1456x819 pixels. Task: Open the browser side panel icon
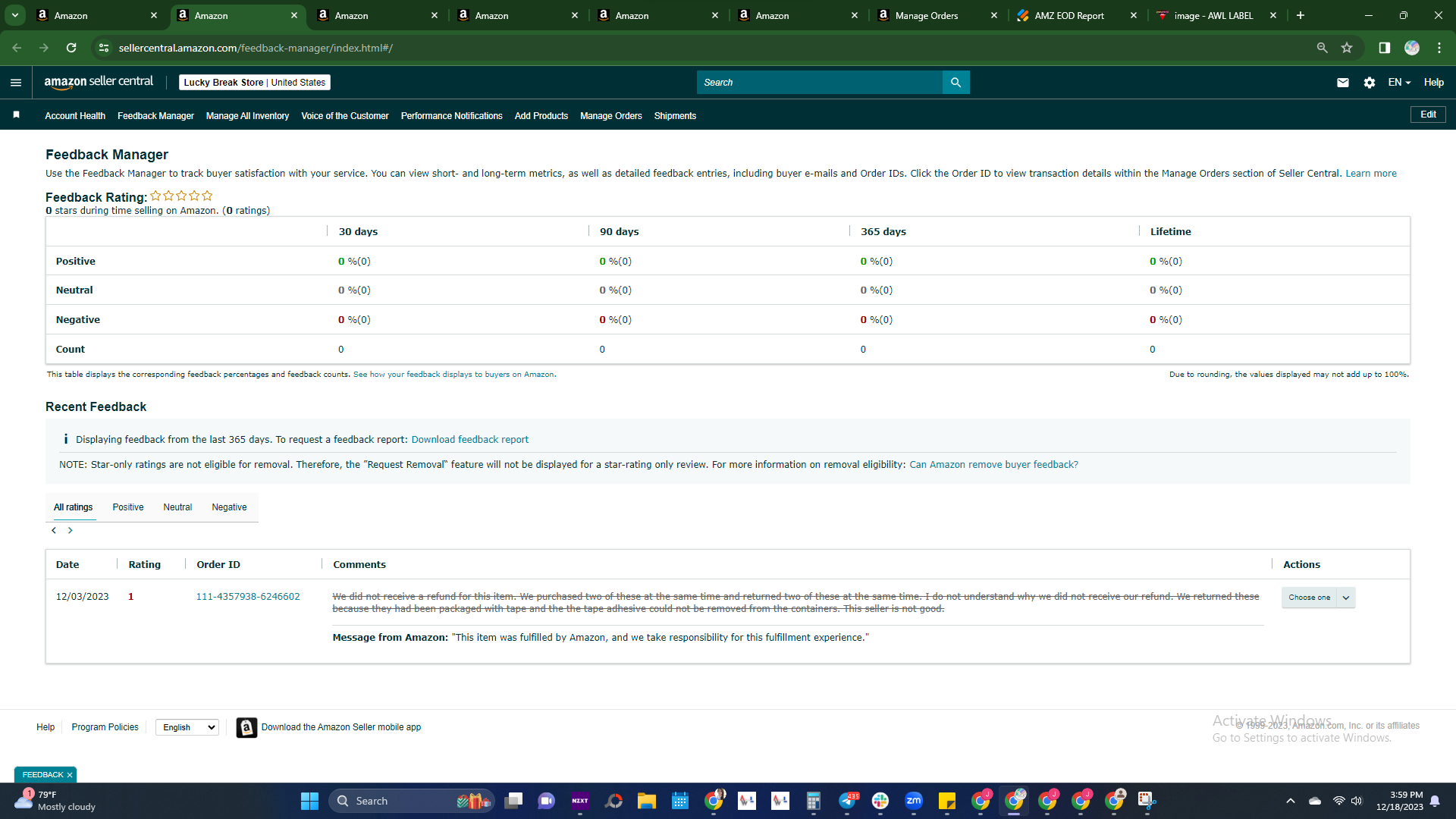coord(1384,48)
